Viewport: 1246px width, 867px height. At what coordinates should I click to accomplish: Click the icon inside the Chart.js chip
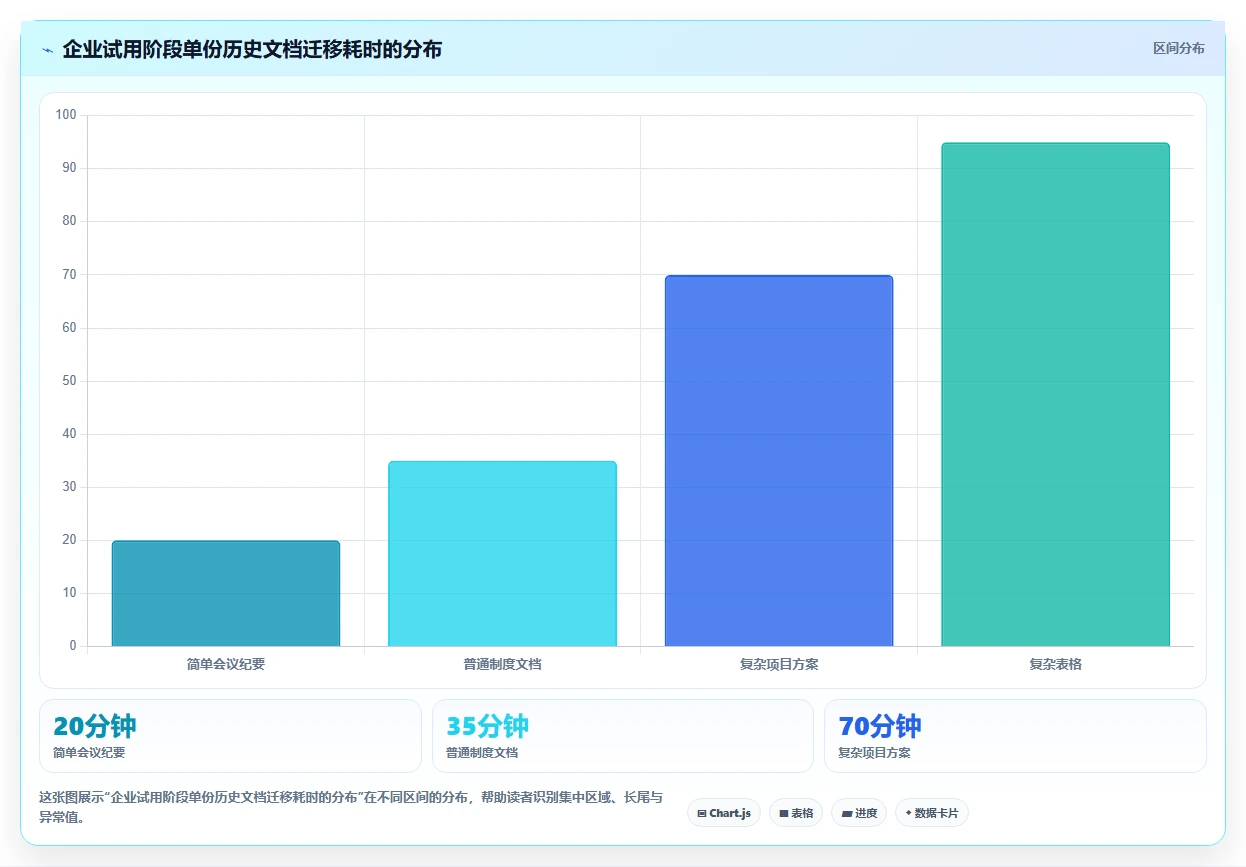click(x=702, y=814)
